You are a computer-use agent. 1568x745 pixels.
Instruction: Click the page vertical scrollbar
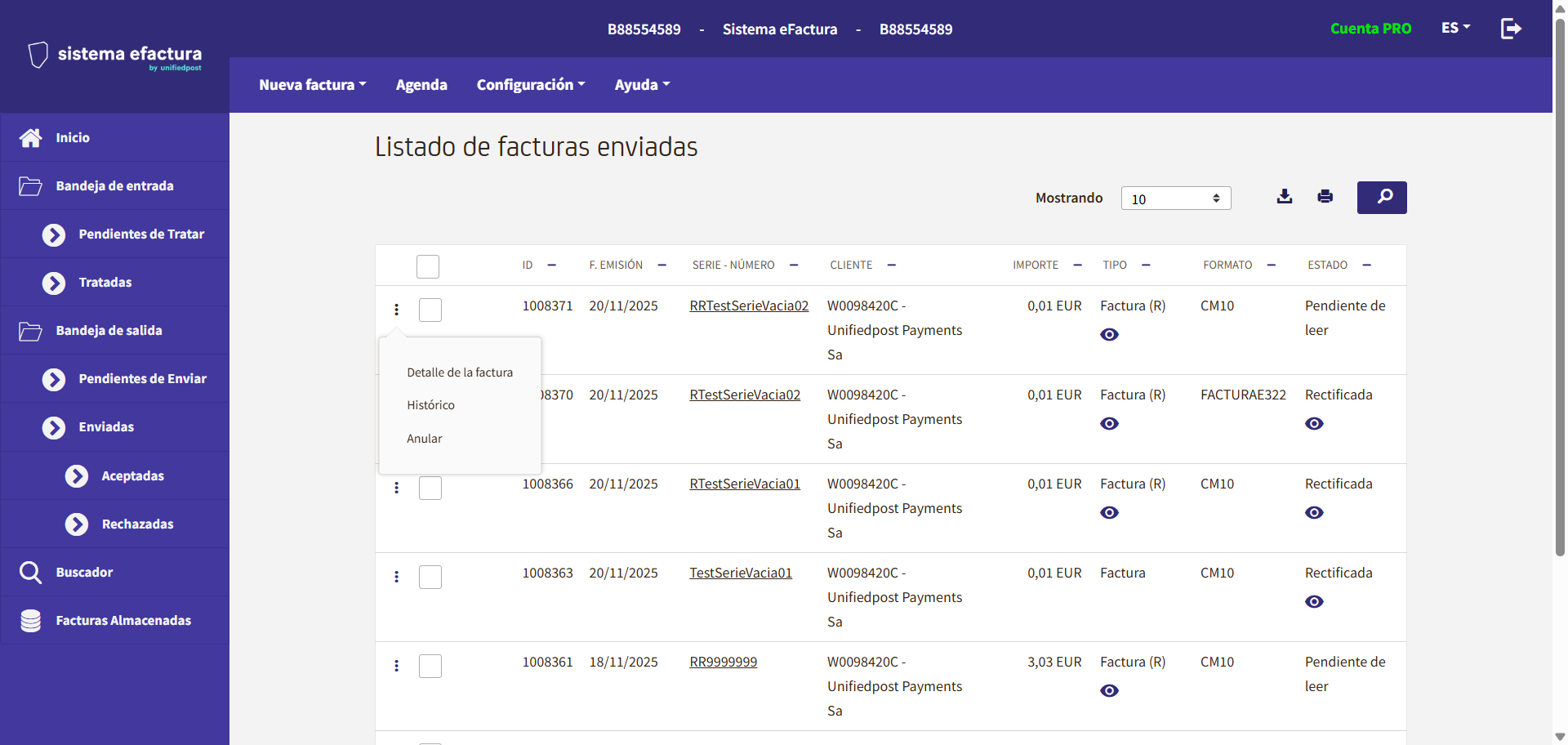tap(1560, 286)
